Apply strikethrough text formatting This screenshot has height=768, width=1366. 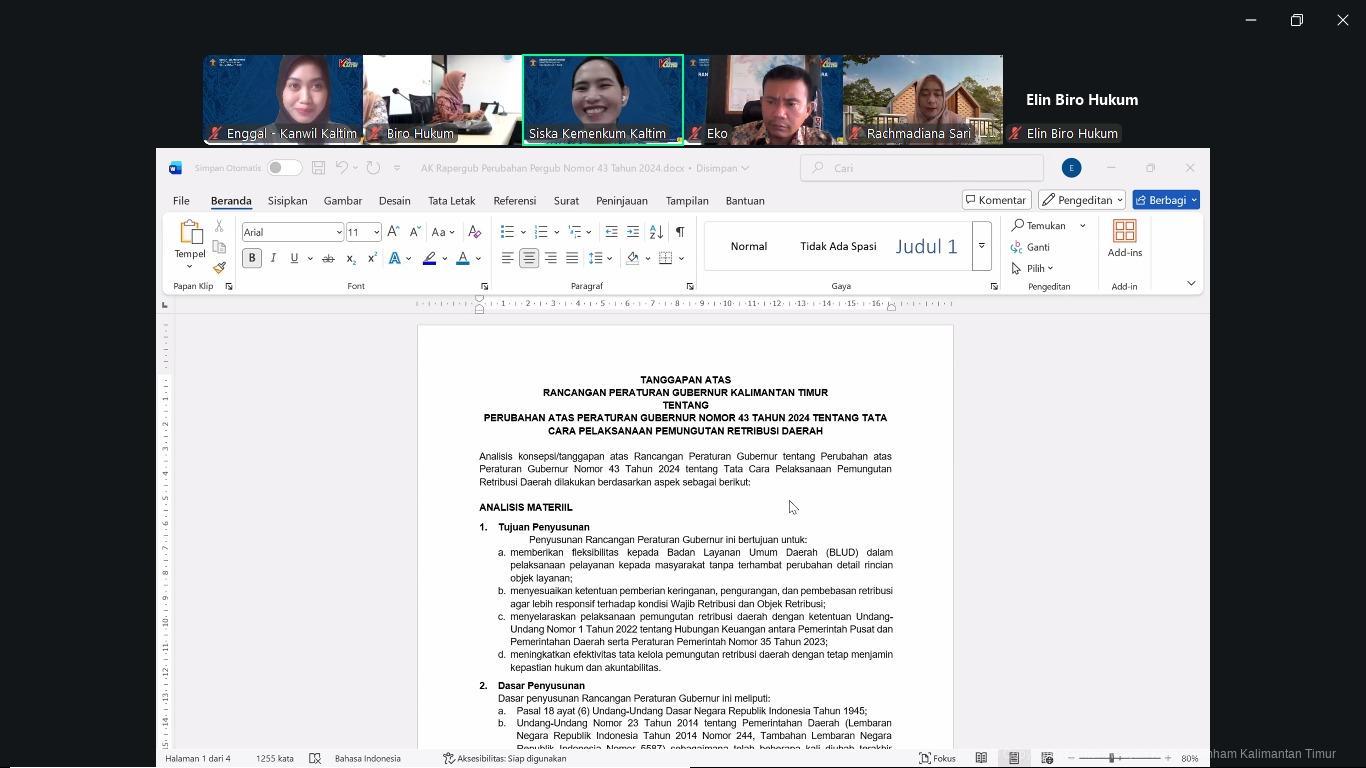click(x=327, y=259)
